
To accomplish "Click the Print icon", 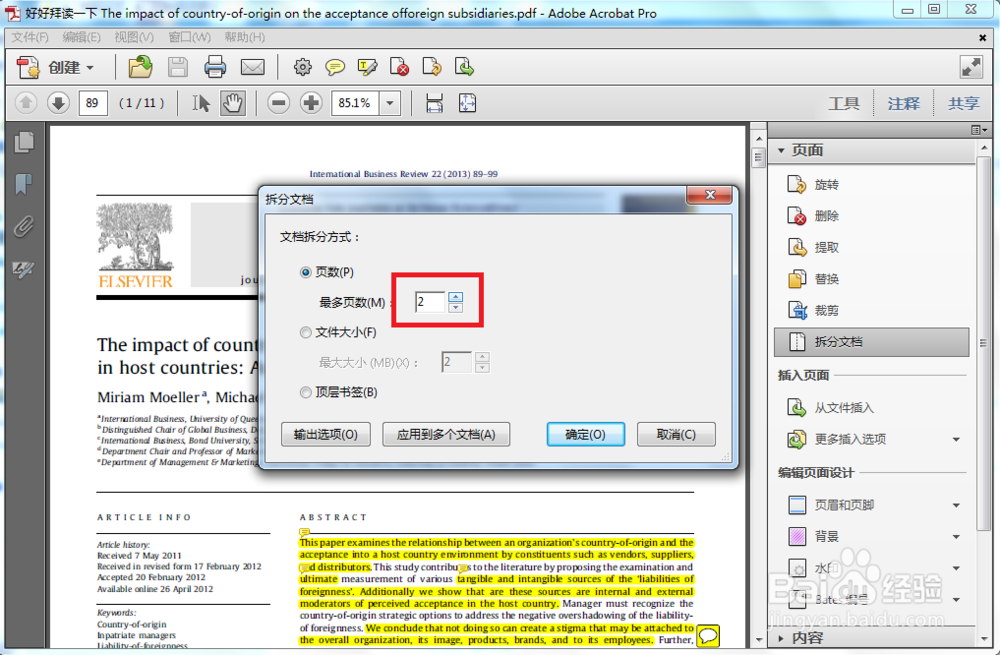I will tap(217, 67).
